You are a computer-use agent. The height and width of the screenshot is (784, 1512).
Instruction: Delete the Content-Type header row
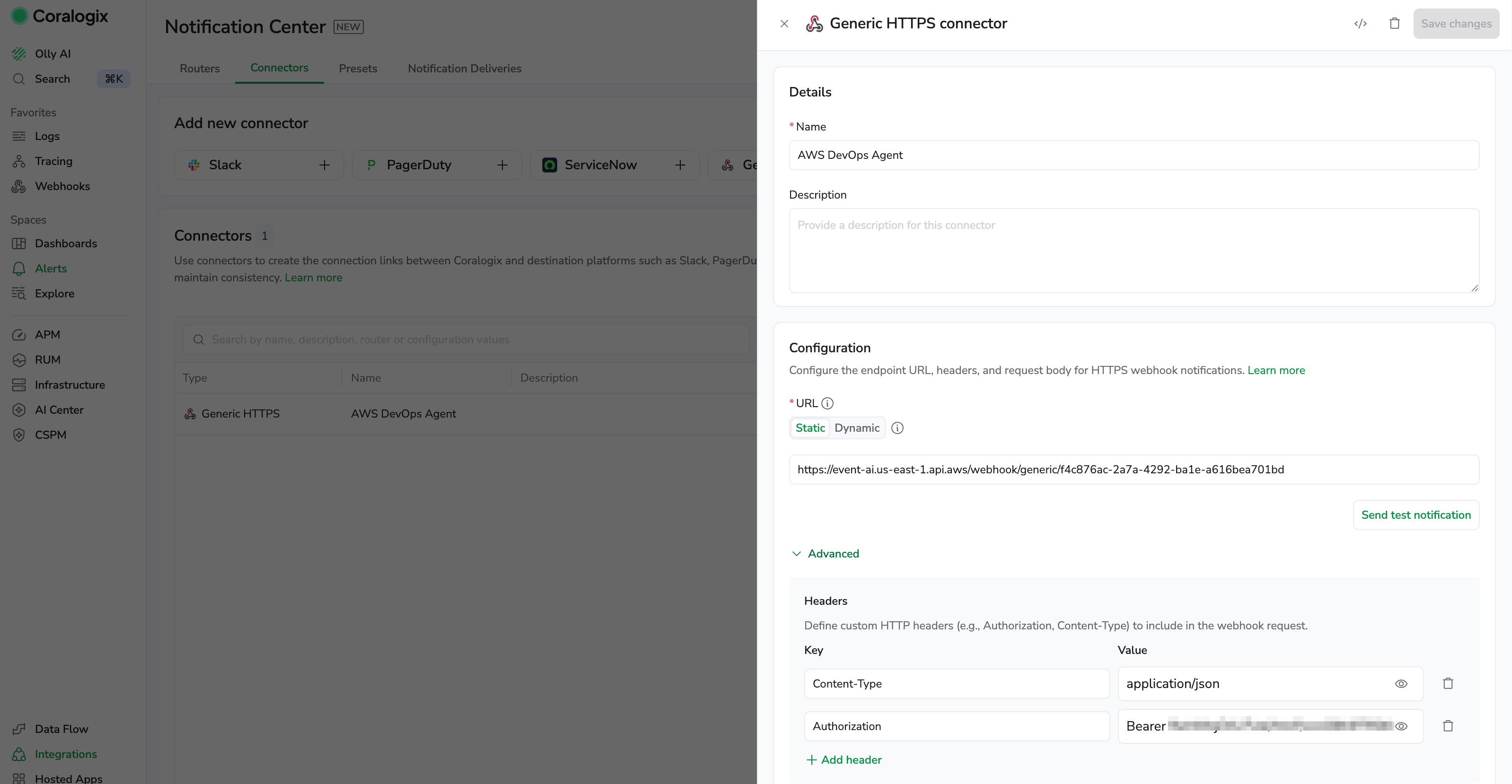(x=1448, y=683)
